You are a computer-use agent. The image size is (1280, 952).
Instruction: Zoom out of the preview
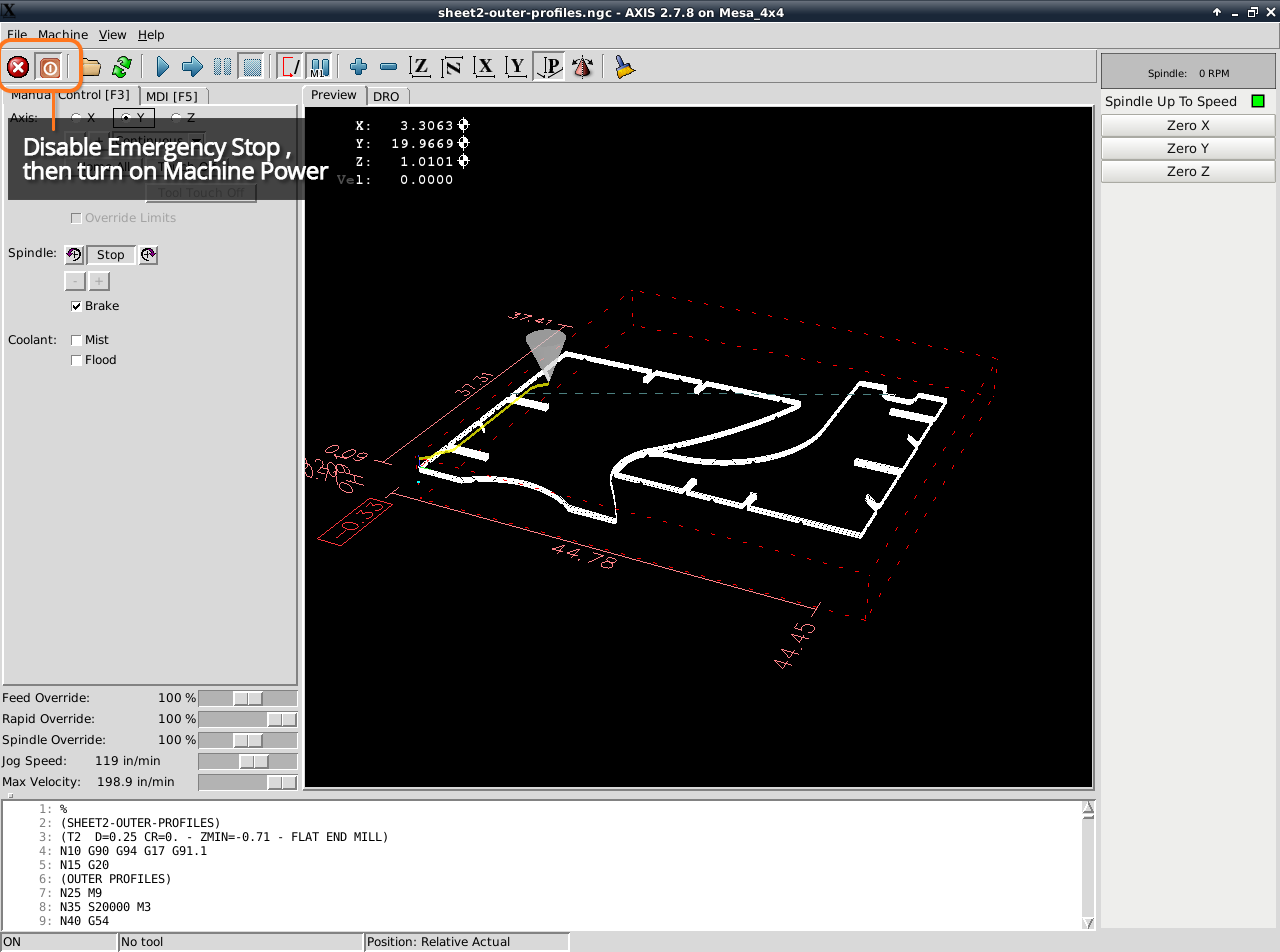click(389, 67)
